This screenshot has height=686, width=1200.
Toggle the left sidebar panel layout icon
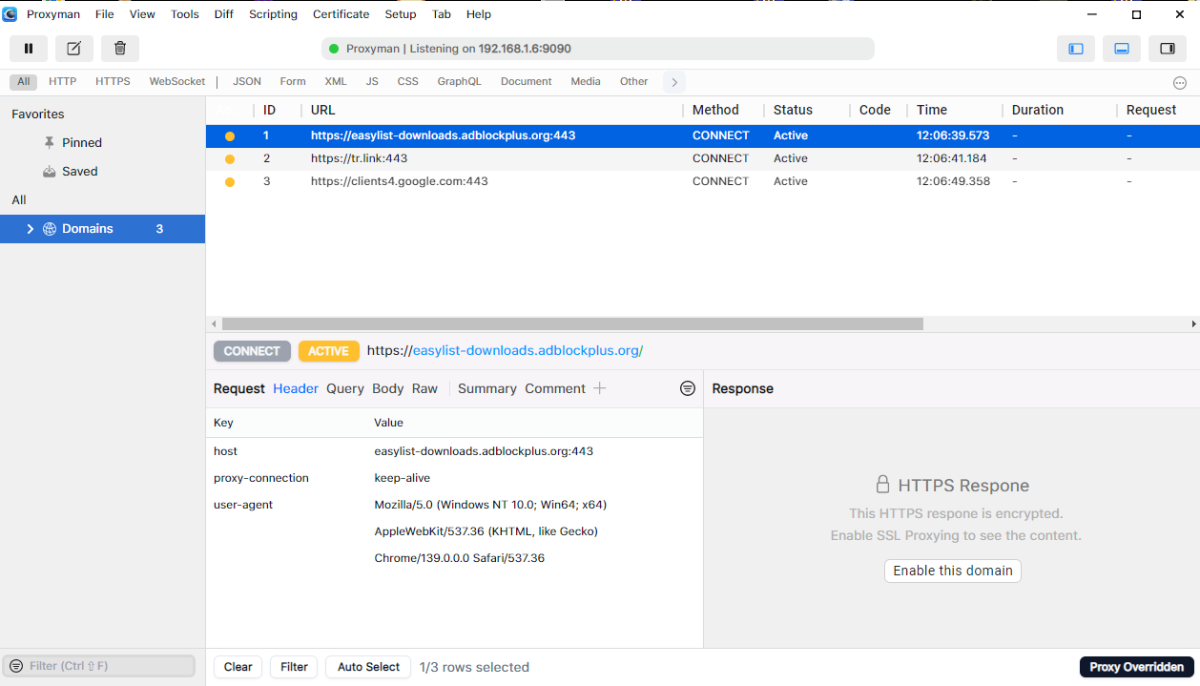pyautogui.click(x=1076, y=48)
